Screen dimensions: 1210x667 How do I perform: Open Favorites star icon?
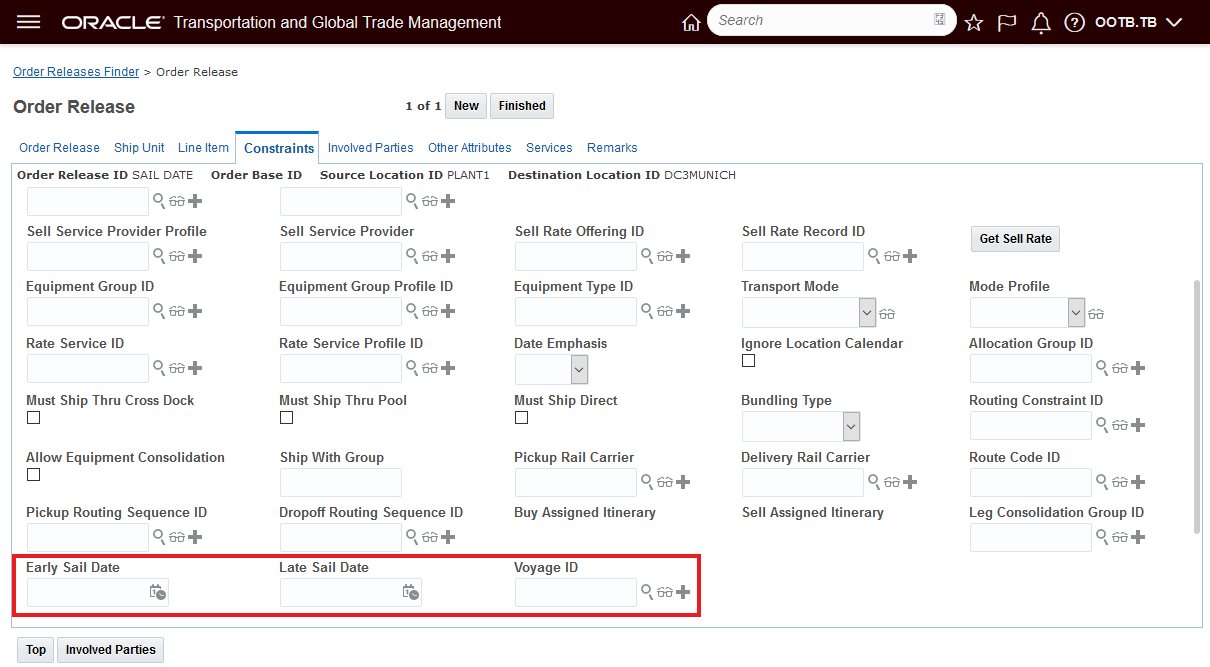pos(974,23)
